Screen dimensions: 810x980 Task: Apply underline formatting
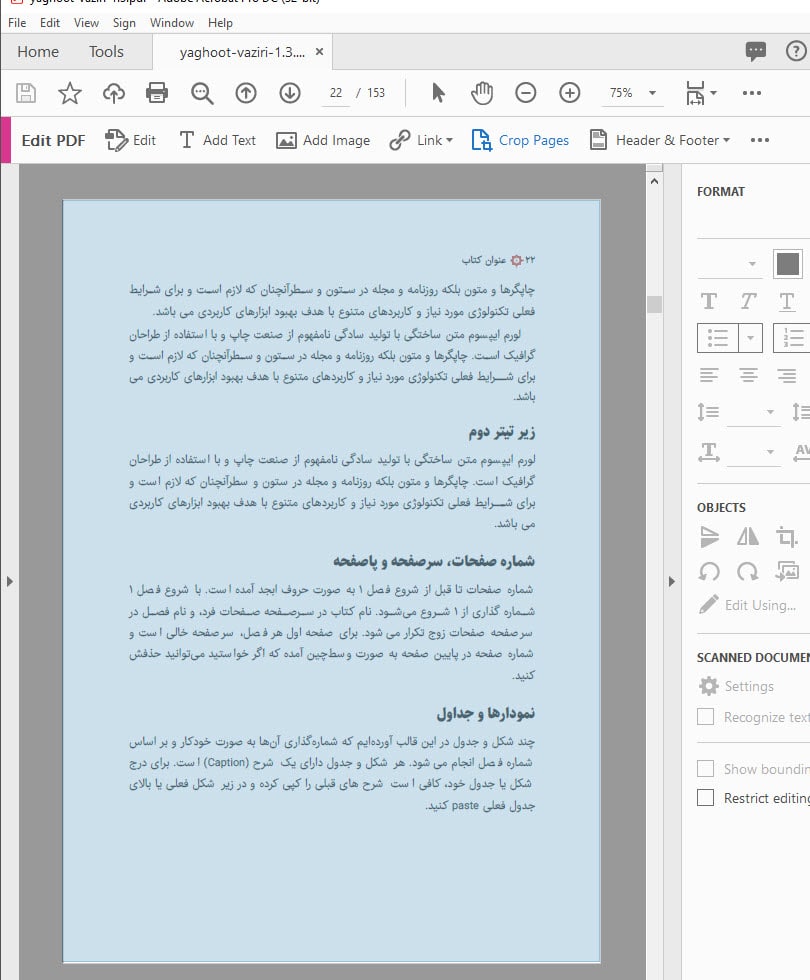(786, 300)
